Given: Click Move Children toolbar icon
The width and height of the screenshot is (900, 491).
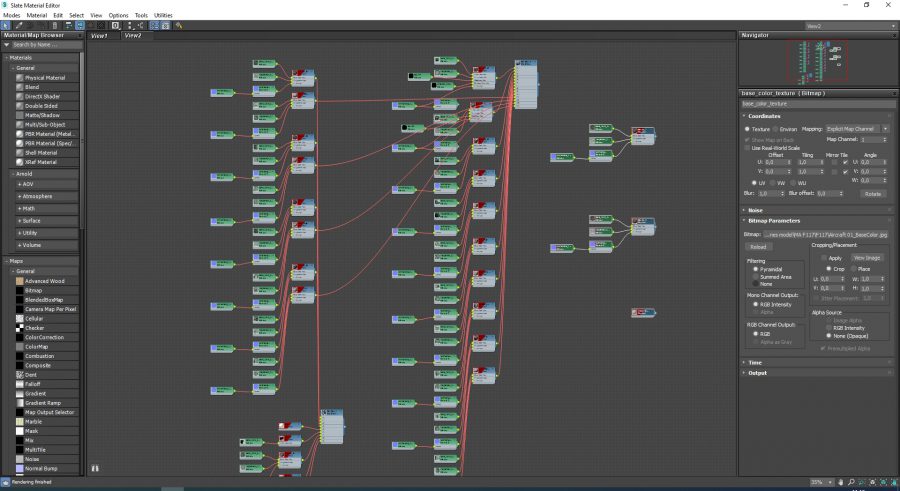Looking at the screenshot, I should tap(68, 25).
